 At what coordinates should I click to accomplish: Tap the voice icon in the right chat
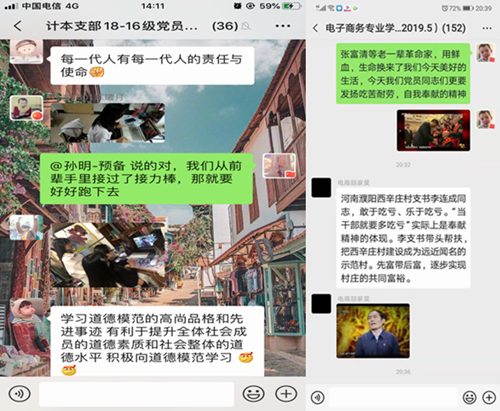317,397
